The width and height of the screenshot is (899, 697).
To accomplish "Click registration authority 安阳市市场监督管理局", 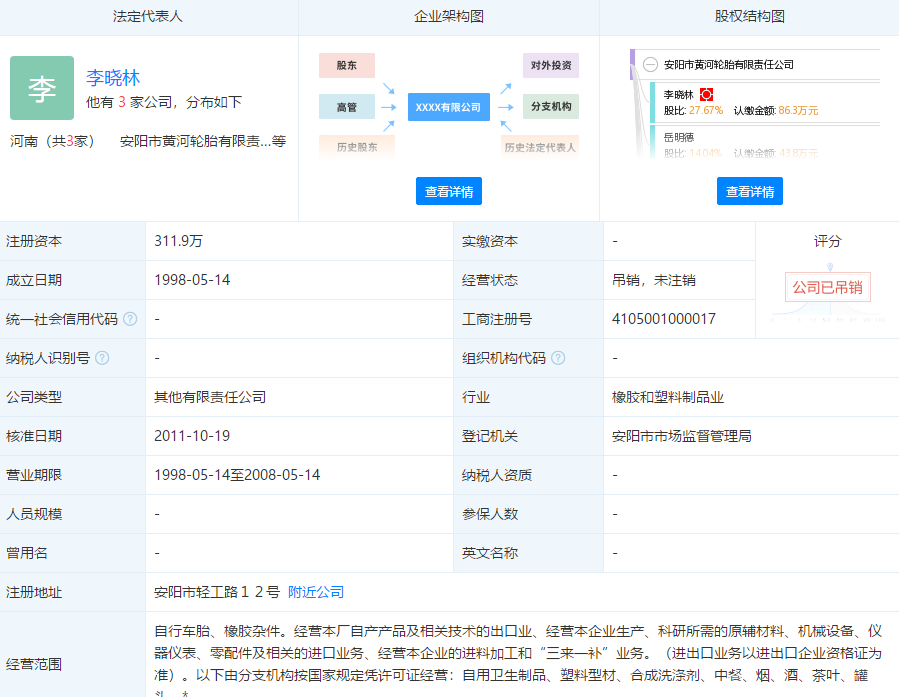I will 682,436.
